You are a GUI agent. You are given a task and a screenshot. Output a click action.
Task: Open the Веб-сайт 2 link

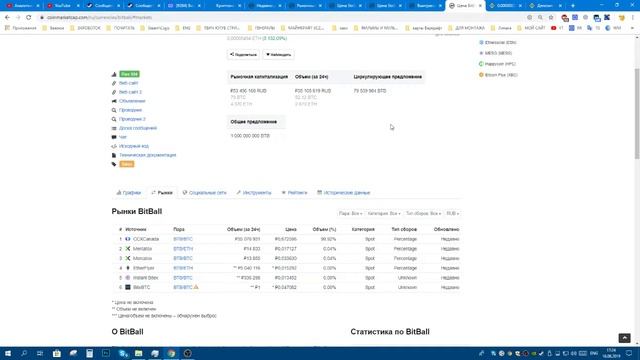coord(130,92)
